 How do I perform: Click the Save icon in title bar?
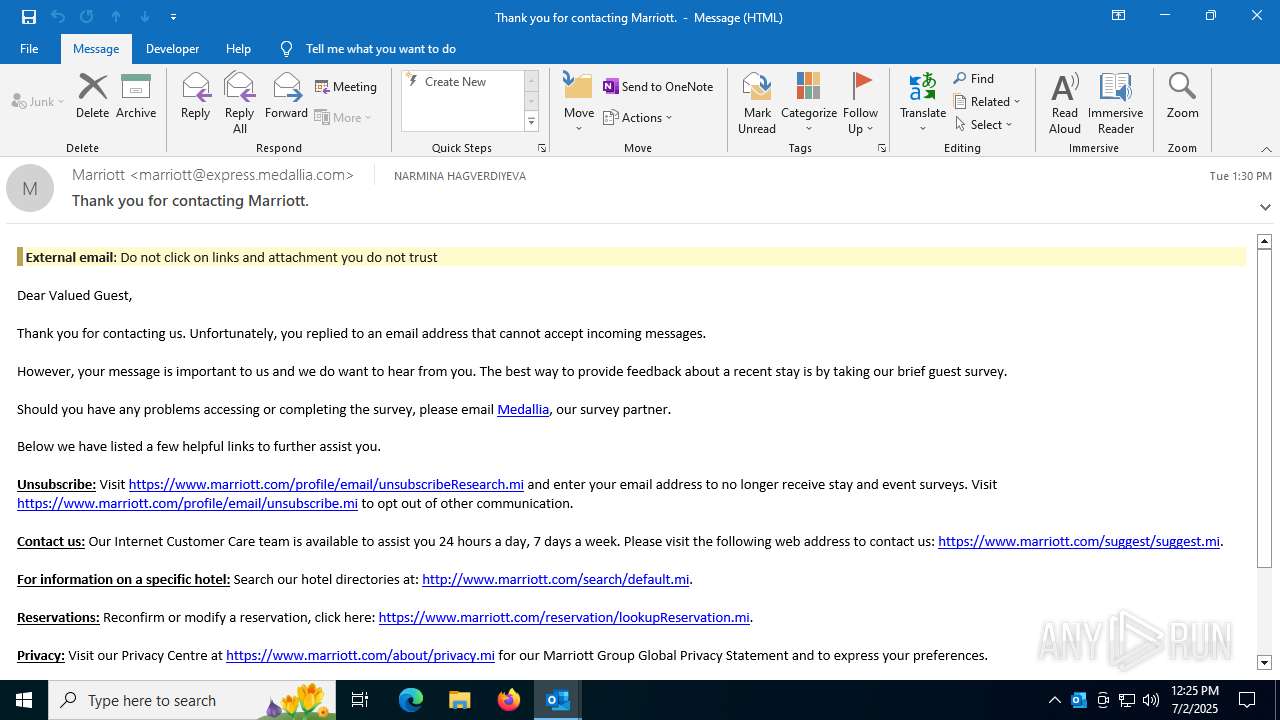point(28,17)
